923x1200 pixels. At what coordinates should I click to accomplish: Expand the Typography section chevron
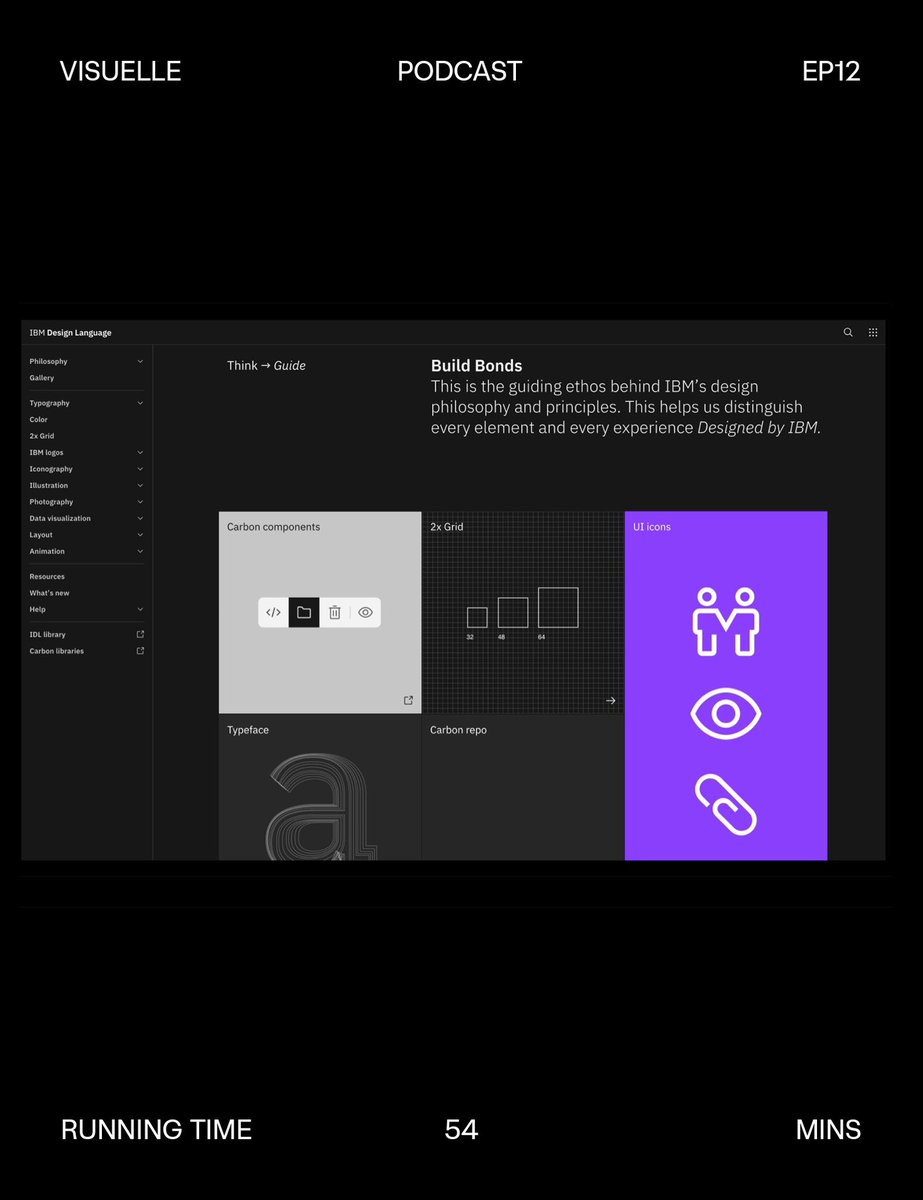tap(140, 403)
